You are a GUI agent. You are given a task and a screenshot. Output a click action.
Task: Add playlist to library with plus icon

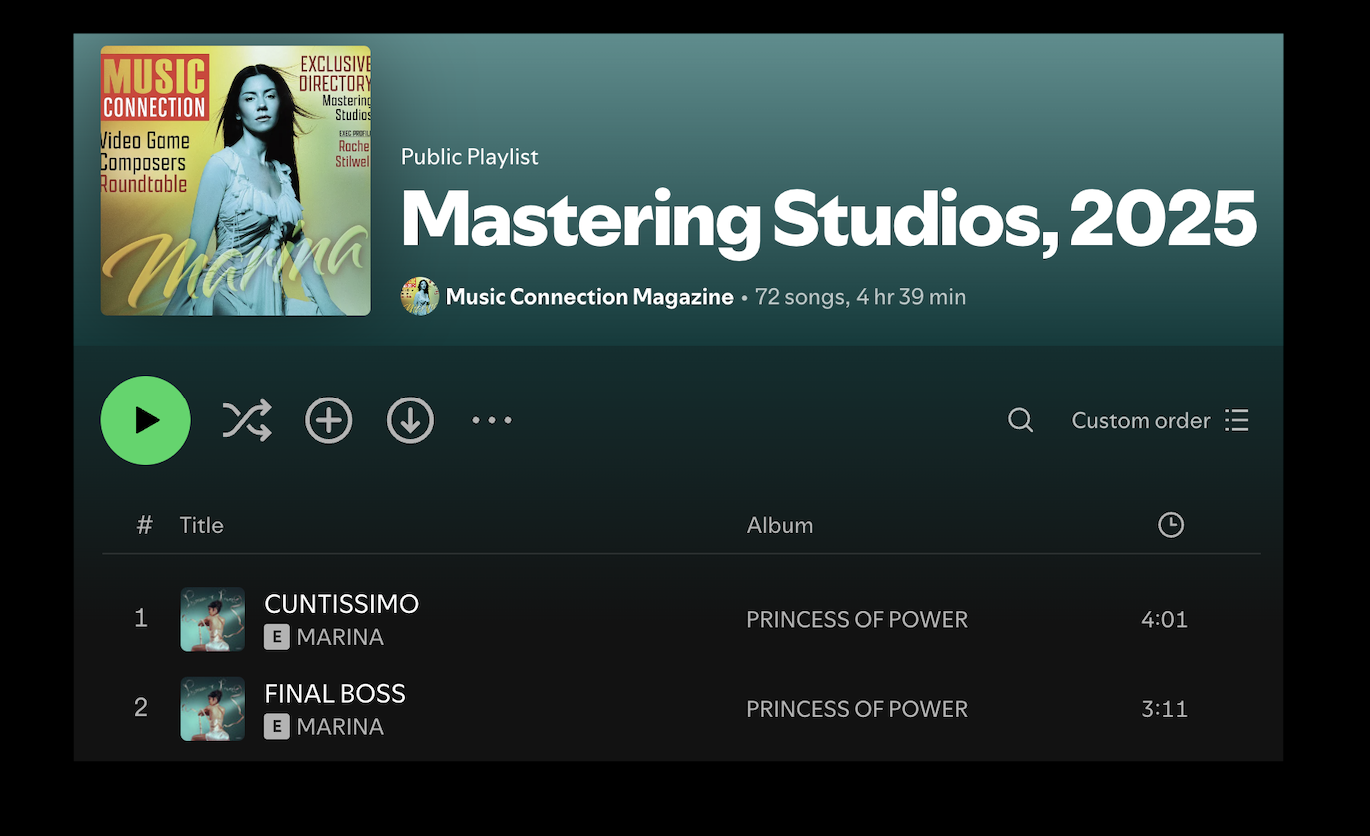329,420
